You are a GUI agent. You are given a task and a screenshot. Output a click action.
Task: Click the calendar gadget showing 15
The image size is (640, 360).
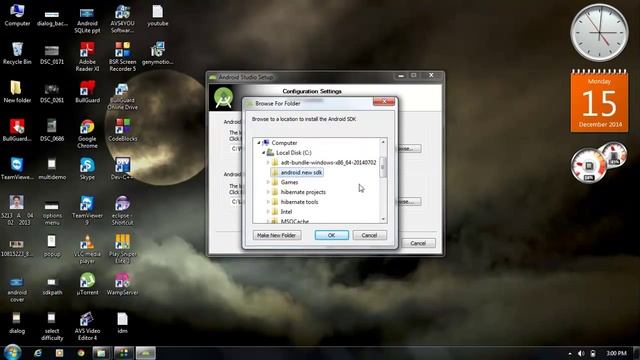[x=599, y=101]
